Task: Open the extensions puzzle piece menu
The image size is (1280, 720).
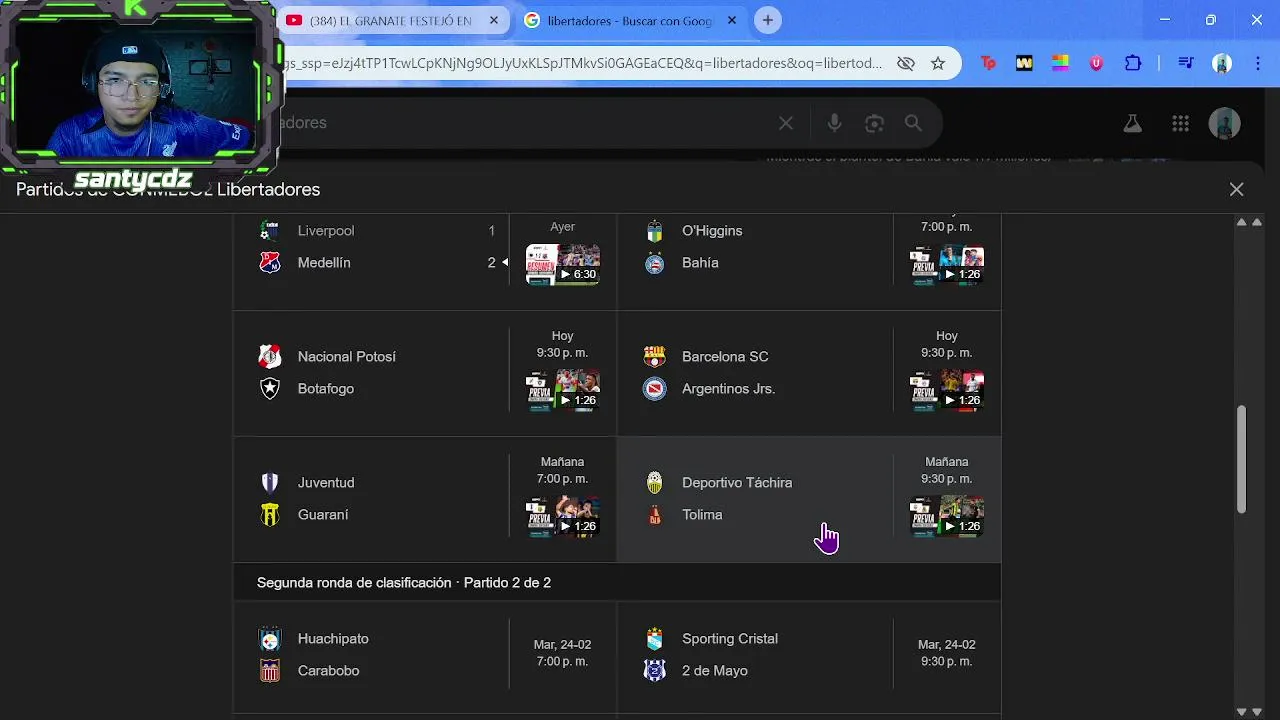Action: click(x=1133, y=63)
